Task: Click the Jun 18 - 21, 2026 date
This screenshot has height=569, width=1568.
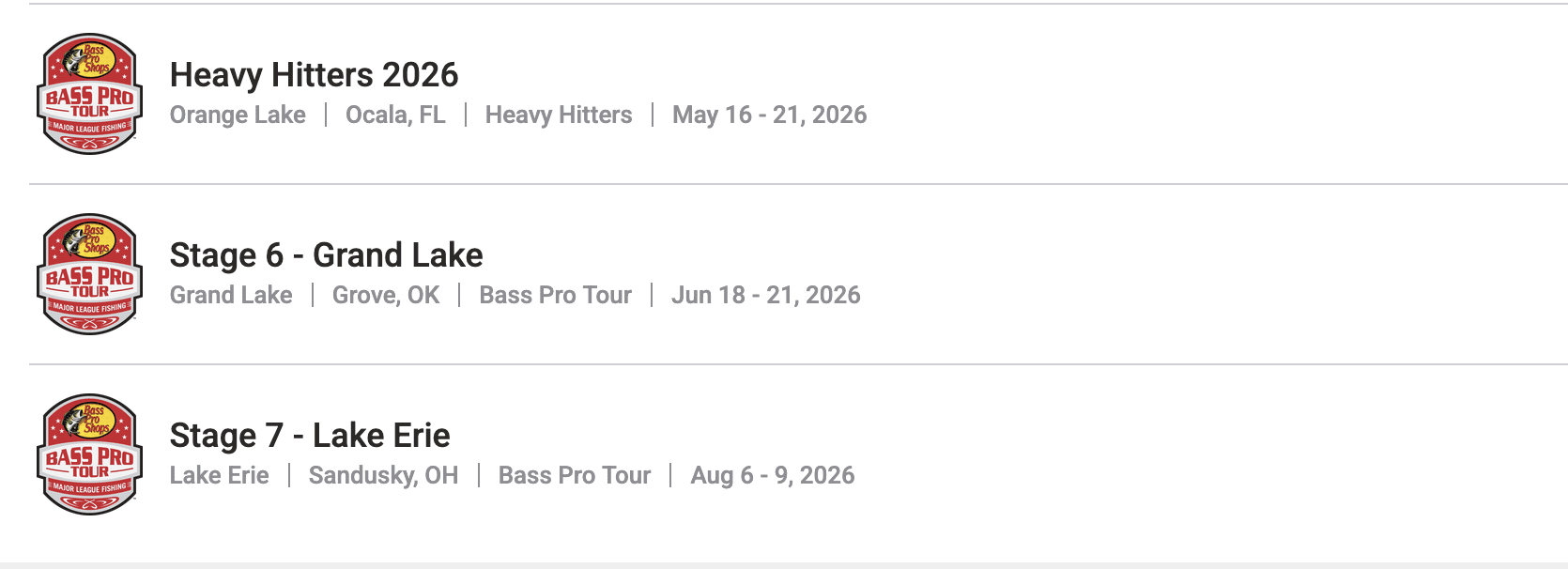Action: coord(765,295)
